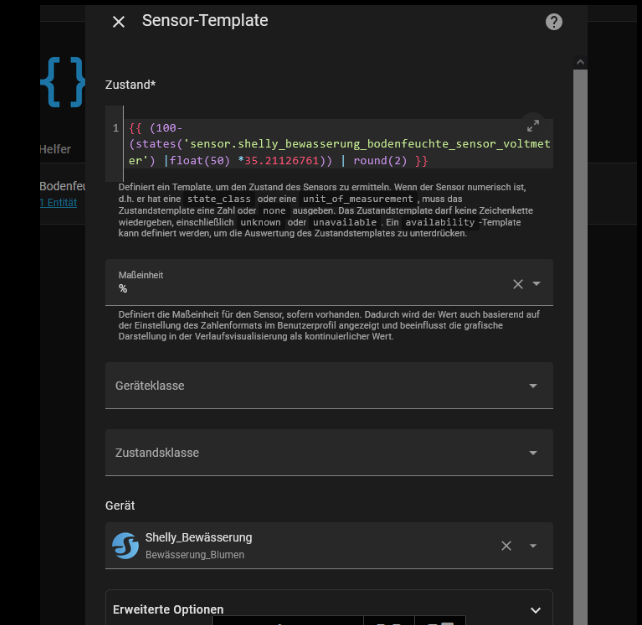Clear the selected Shelly_Bewässerung device
642x625 pixels.
tap(506, 545)
